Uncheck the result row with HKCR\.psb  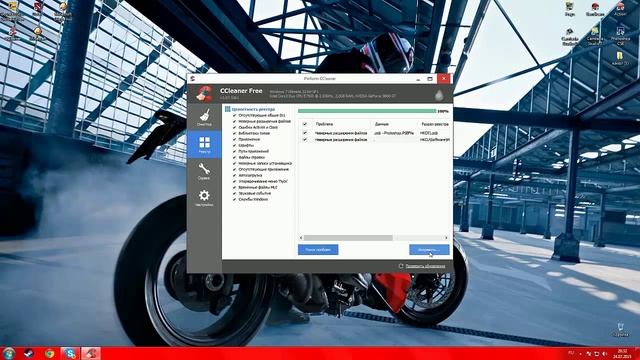pos(304,133)
